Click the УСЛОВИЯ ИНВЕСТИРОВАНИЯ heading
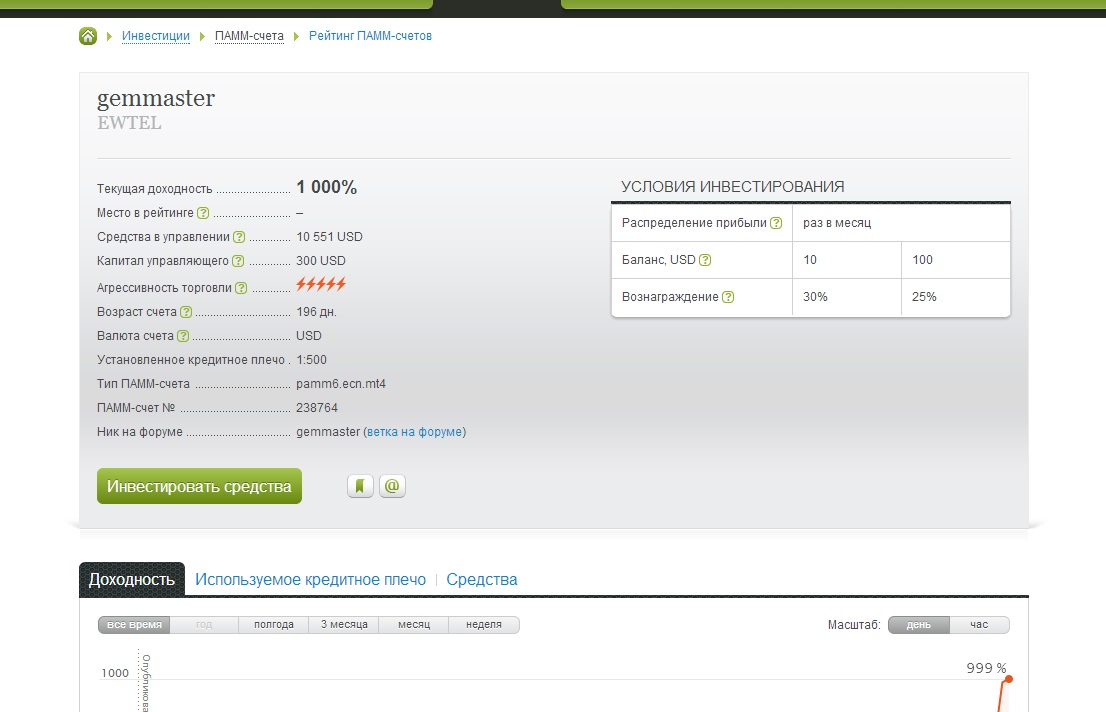The image size is (1106, 712). point(732,186)
